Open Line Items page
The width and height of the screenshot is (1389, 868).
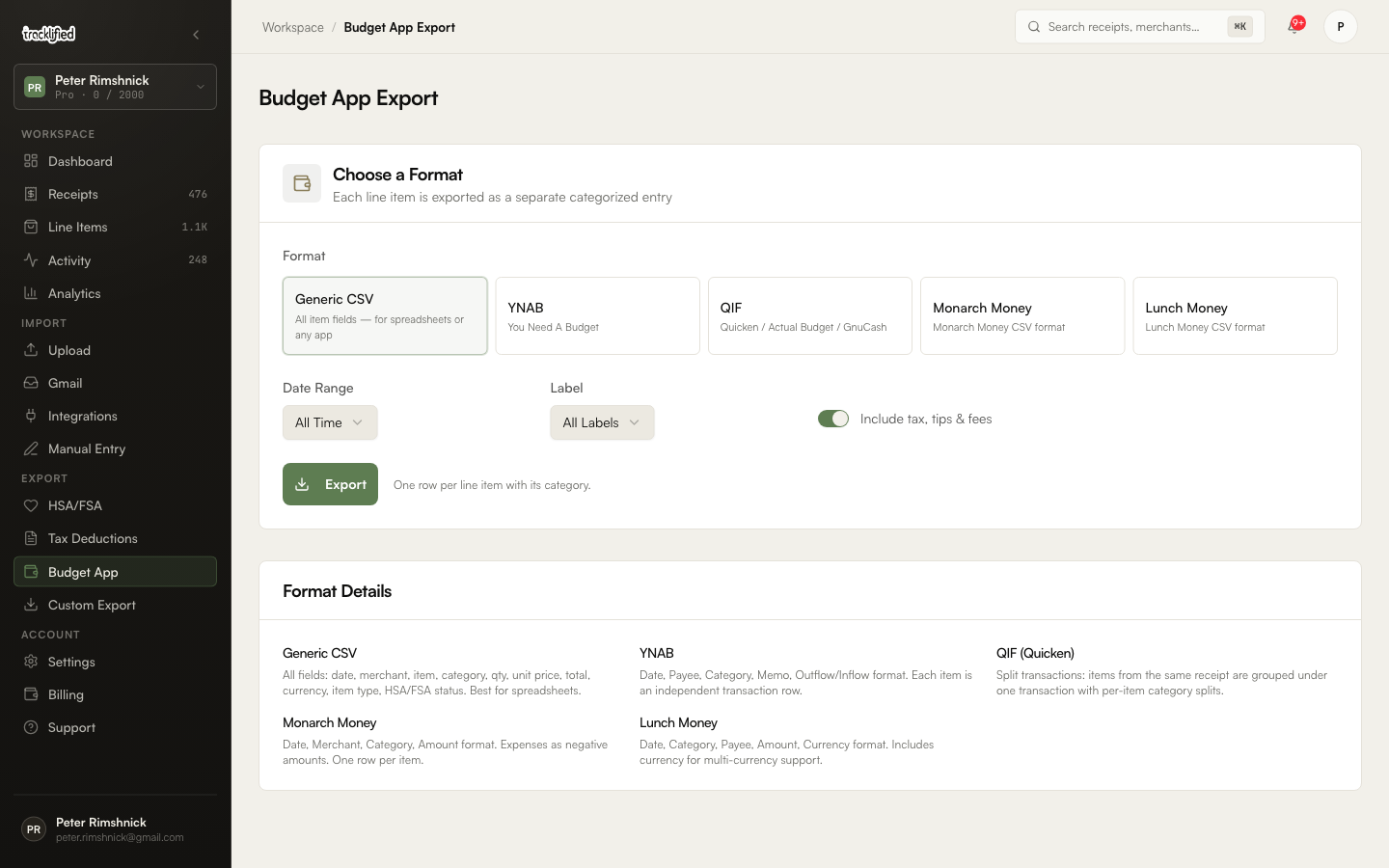click(115, 227)
